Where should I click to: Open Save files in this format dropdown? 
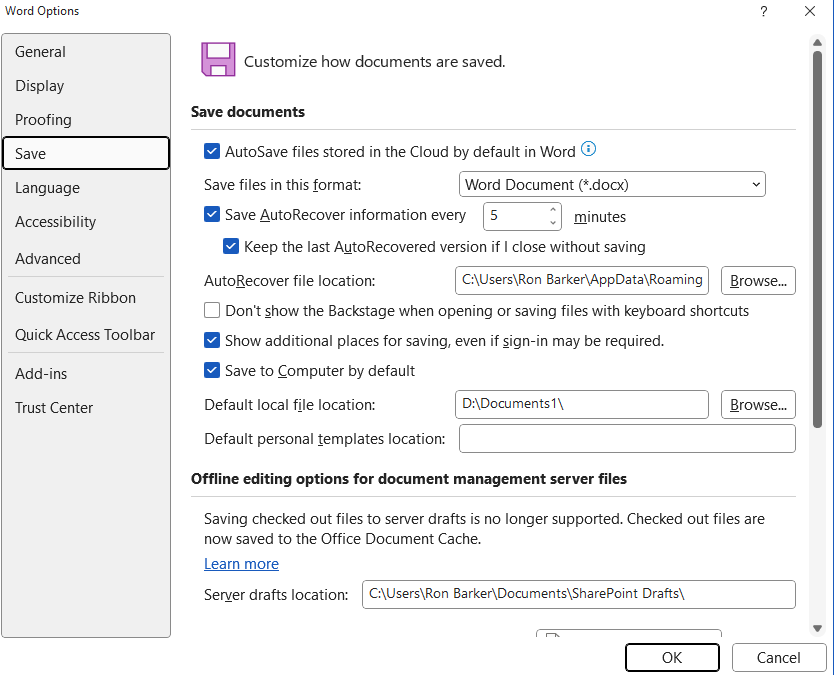611,185
